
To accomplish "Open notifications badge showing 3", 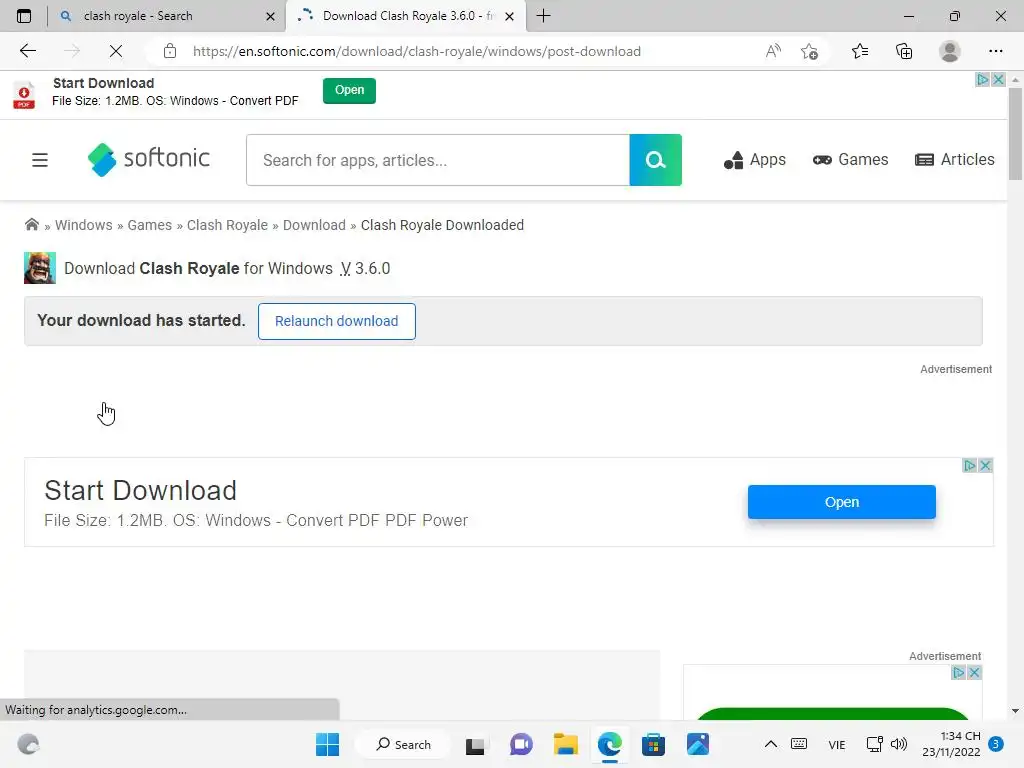I will tap(996, 744).
